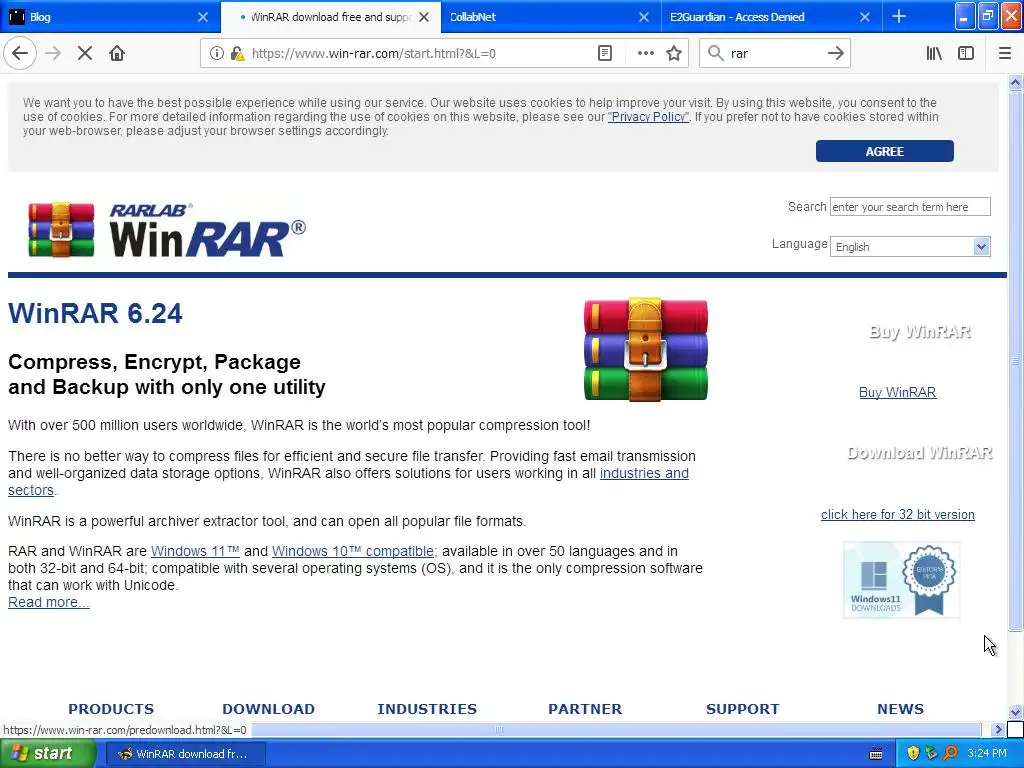1024x768 pixels.
Task: Open Windows 10 compatible link
Action: coord(353,551)
